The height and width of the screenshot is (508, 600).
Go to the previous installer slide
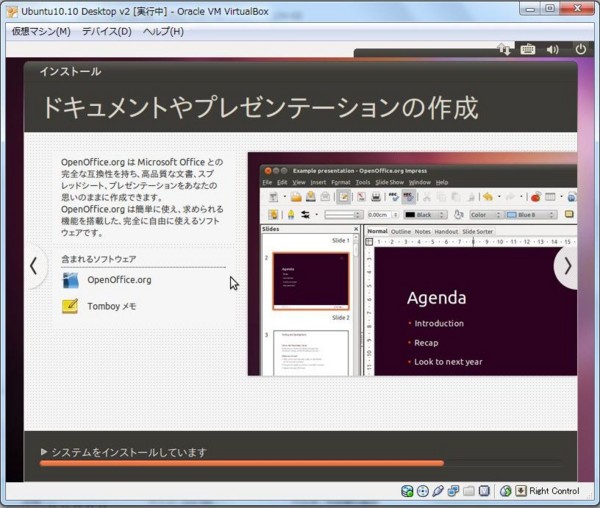coord(34,266)
